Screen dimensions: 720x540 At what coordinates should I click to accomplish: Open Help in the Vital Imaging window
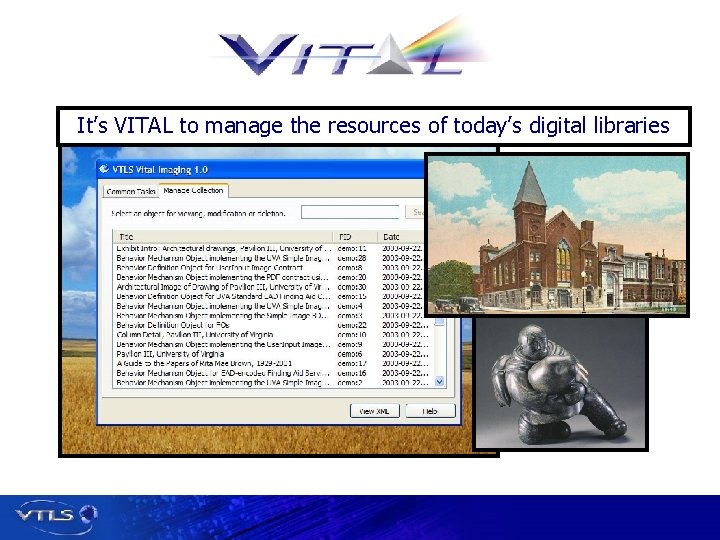pos(430,411)
